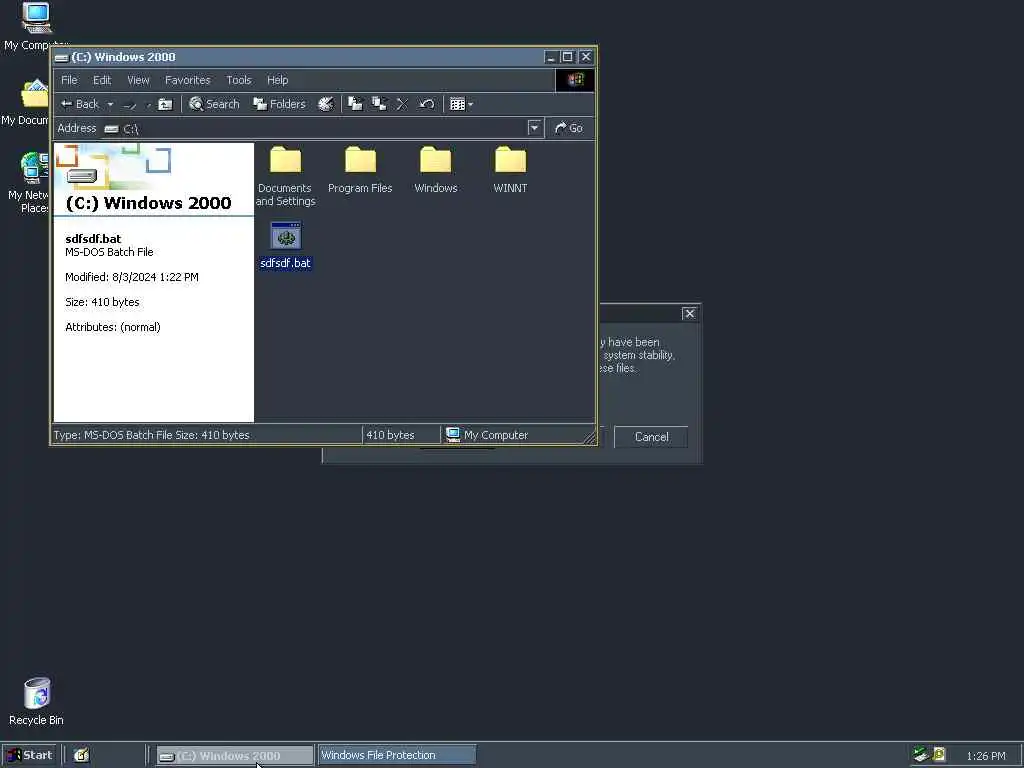Open the View menu

tap(138, 80)
